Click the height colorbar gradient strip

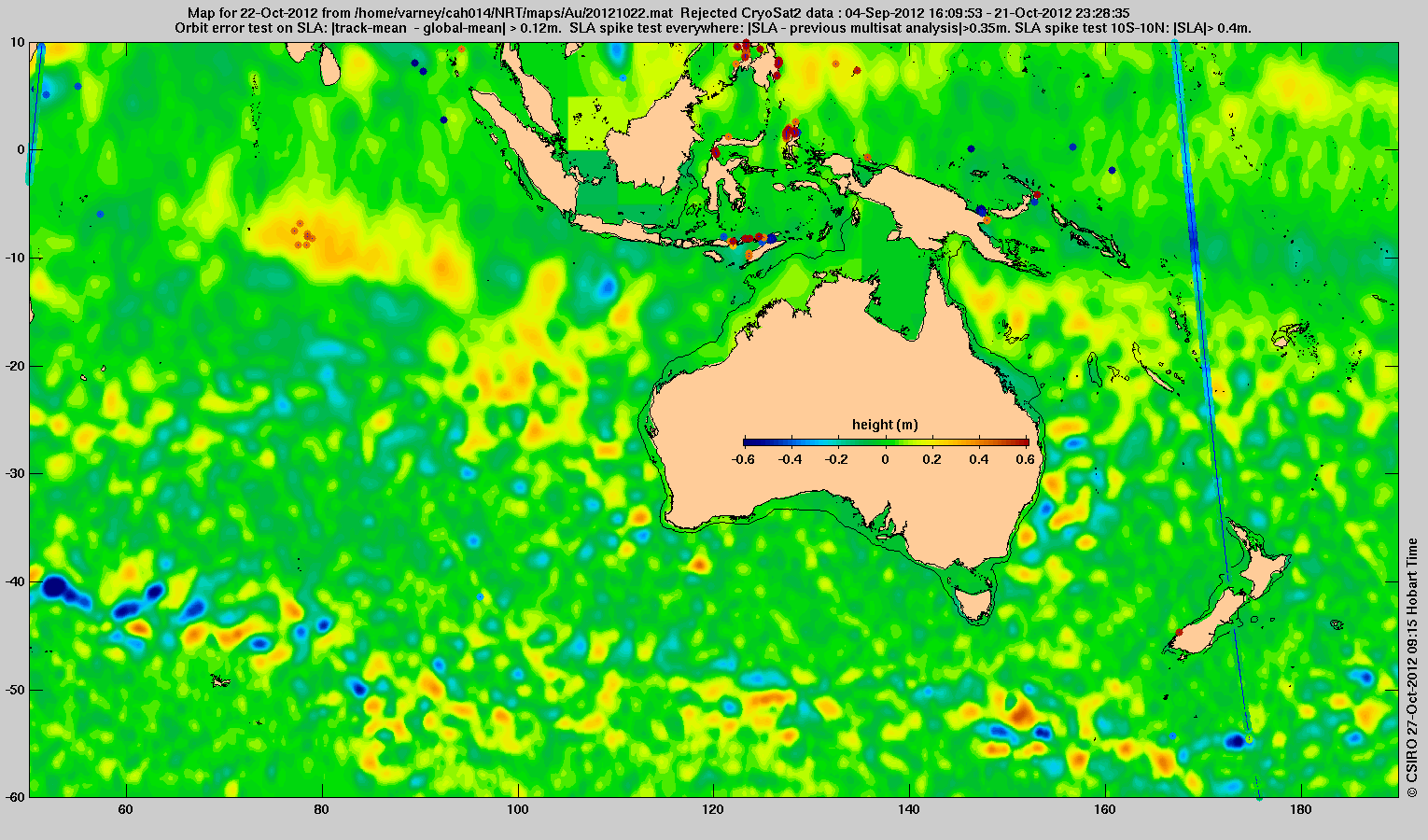pos(886,442)
